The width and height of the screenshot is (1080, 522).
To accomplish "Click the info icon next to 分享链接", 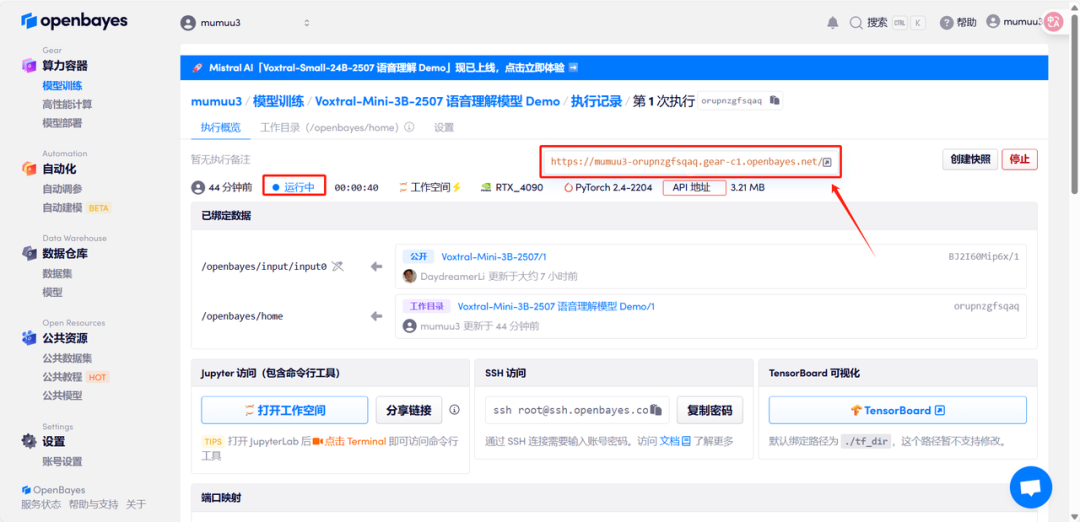I will coord(454,410).
